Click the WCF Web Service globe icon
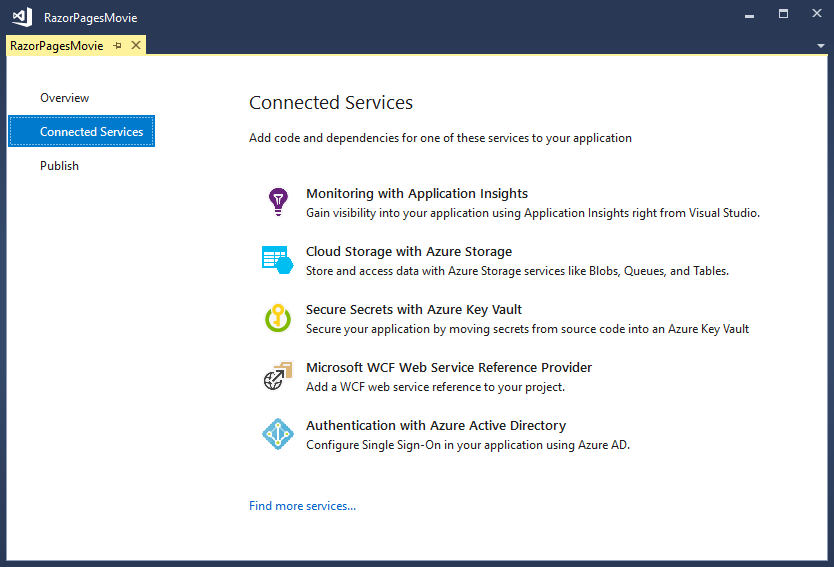 pos(277,375)
